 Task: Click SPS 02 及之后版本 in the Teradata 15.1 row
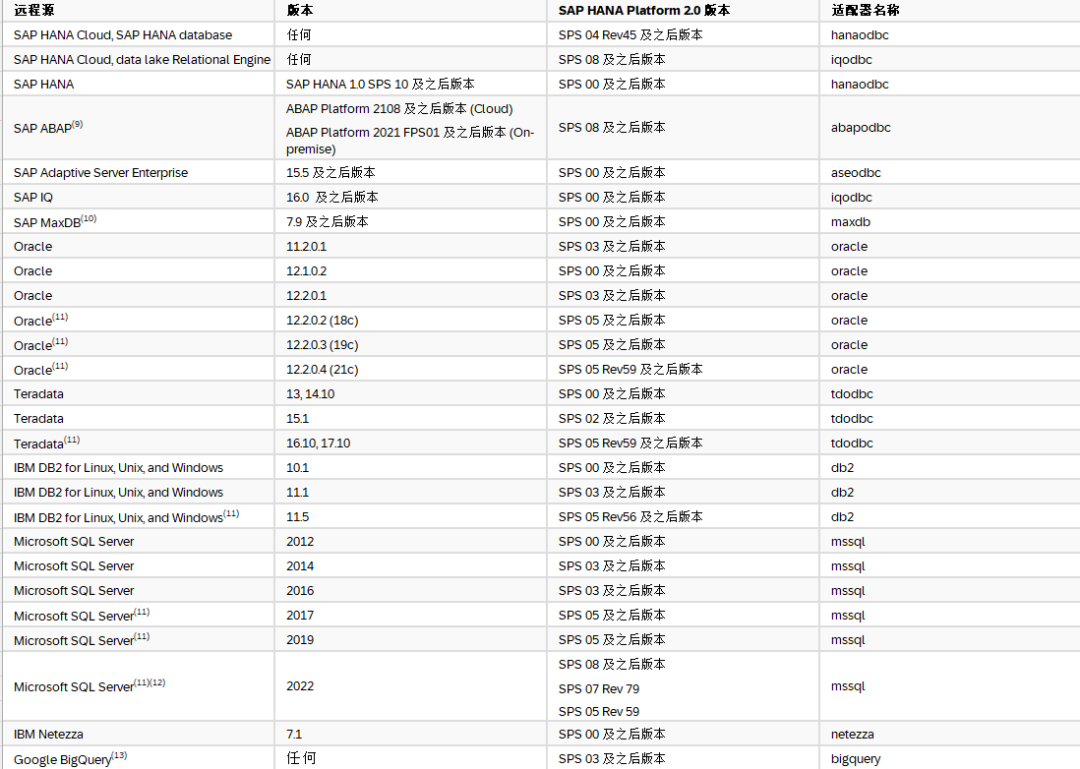tap(612, 419)
